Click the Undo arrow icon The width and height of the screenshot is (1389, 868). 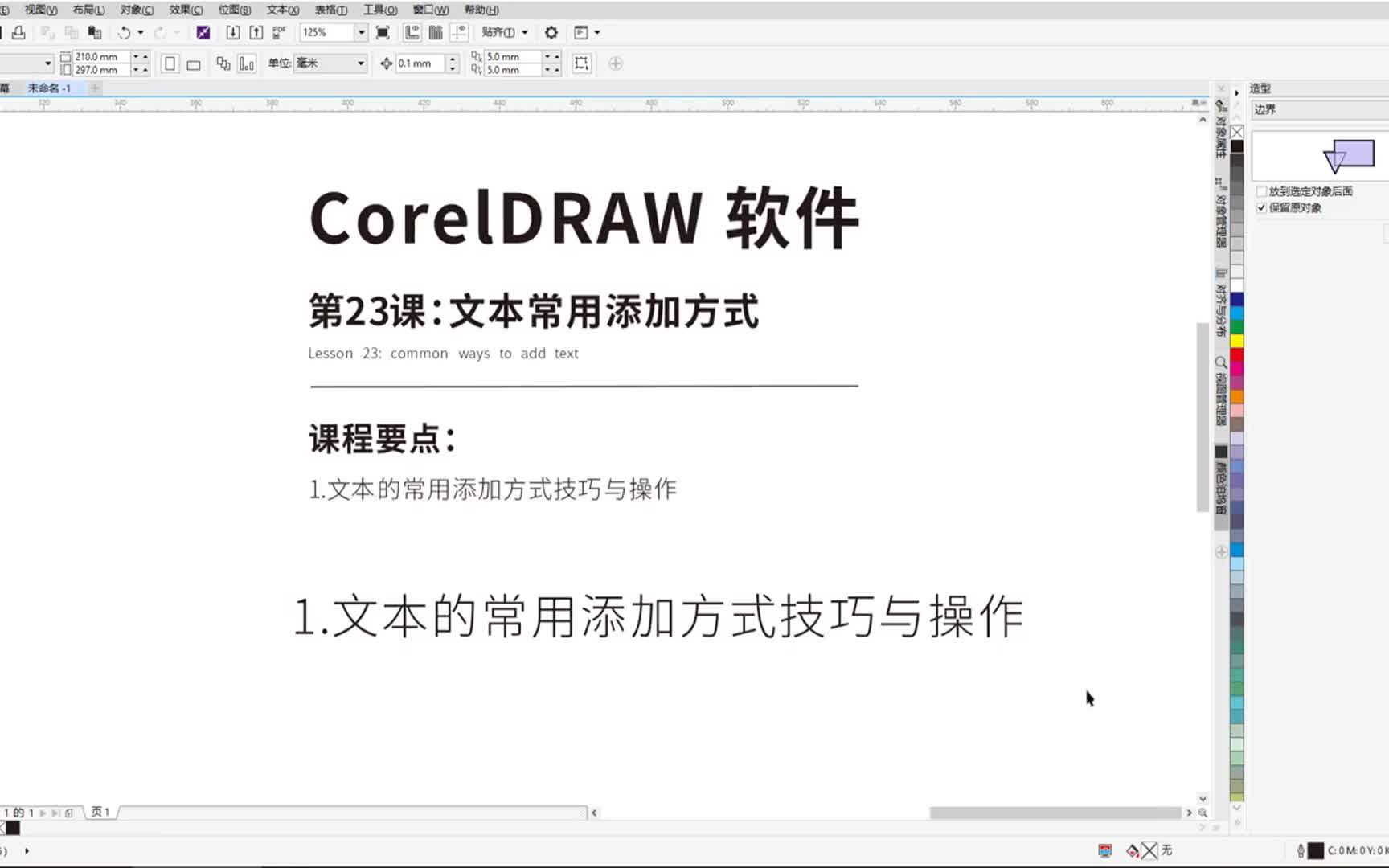pyautogui.click(x=124, y=32)
